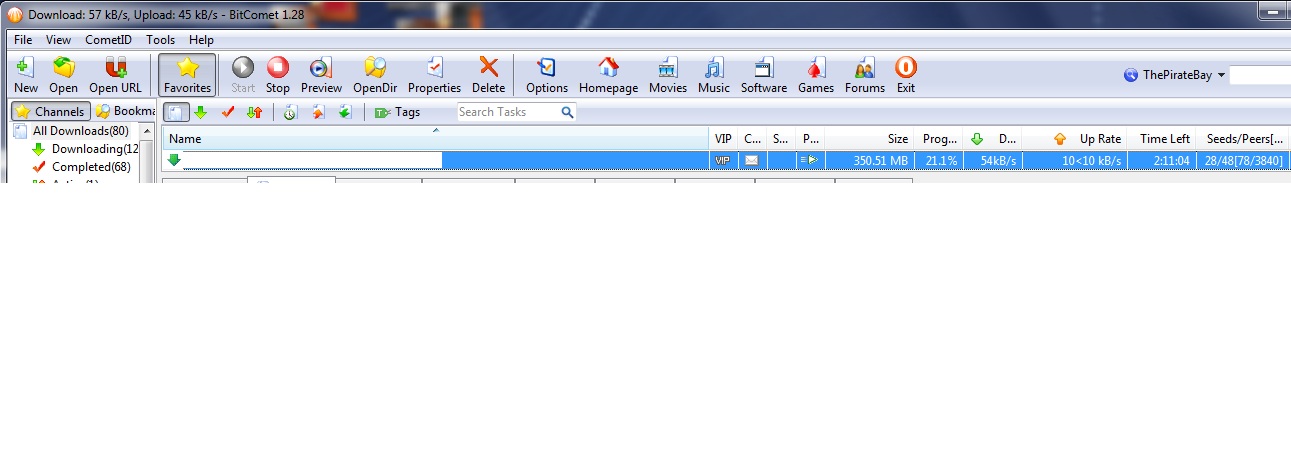Screen dimensions: 1291x449
Task: Open the Tools menu
Action: point(160,40)
